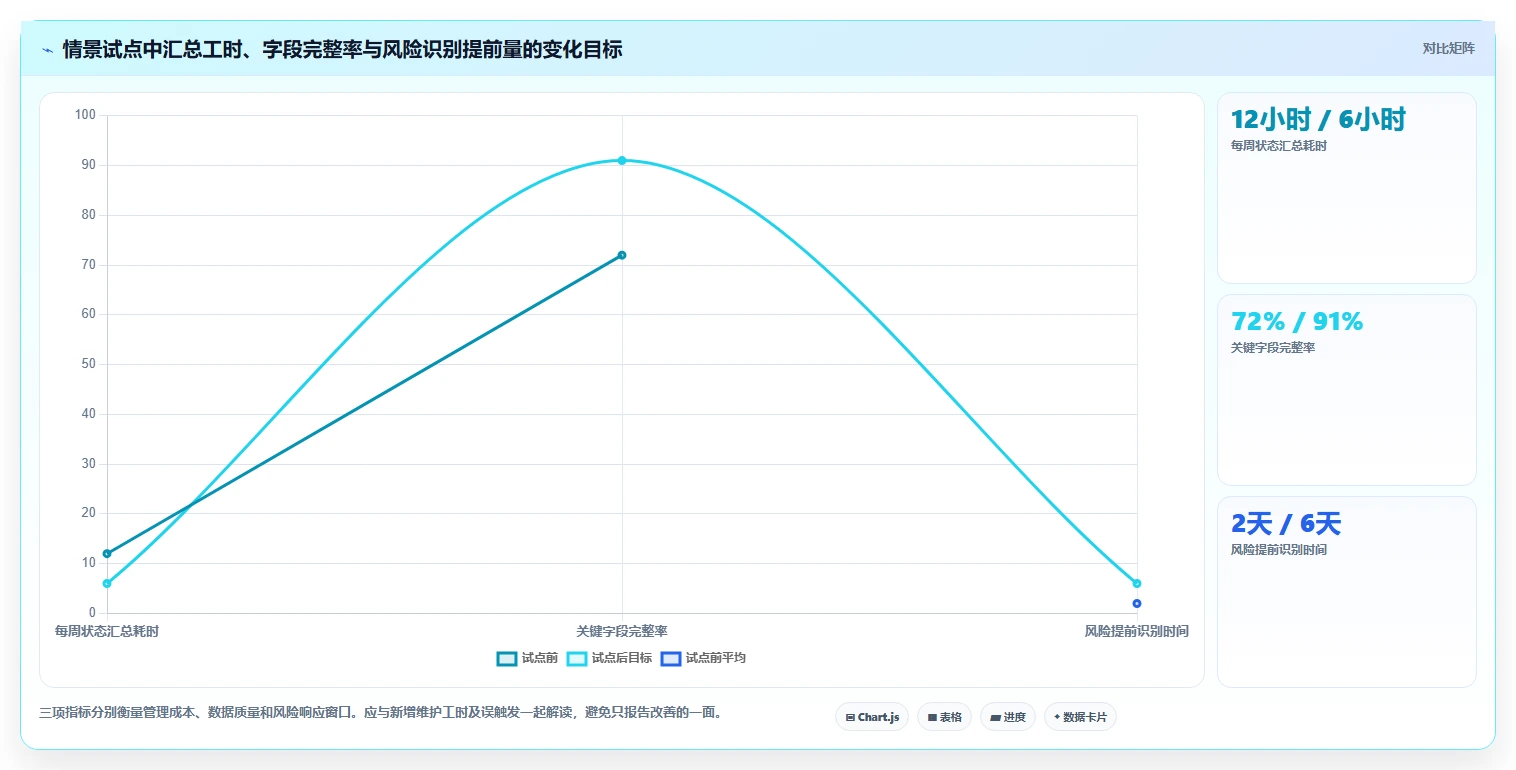Click the Chart.js tag
Screen dimensions: 1516x770
(872, 717)
